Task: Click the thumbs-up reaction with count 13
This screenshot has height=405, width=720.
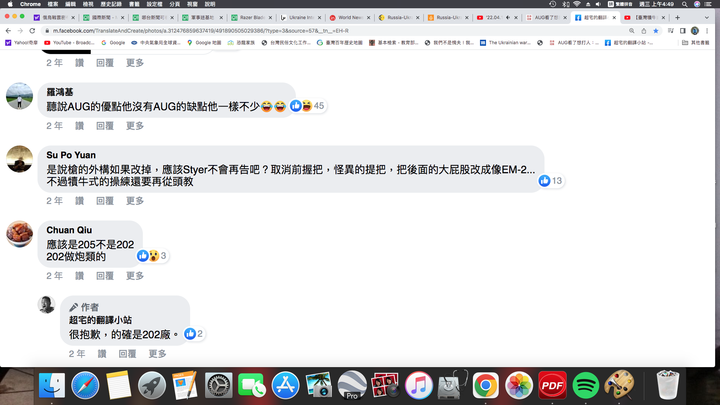Action: [551, 180]
